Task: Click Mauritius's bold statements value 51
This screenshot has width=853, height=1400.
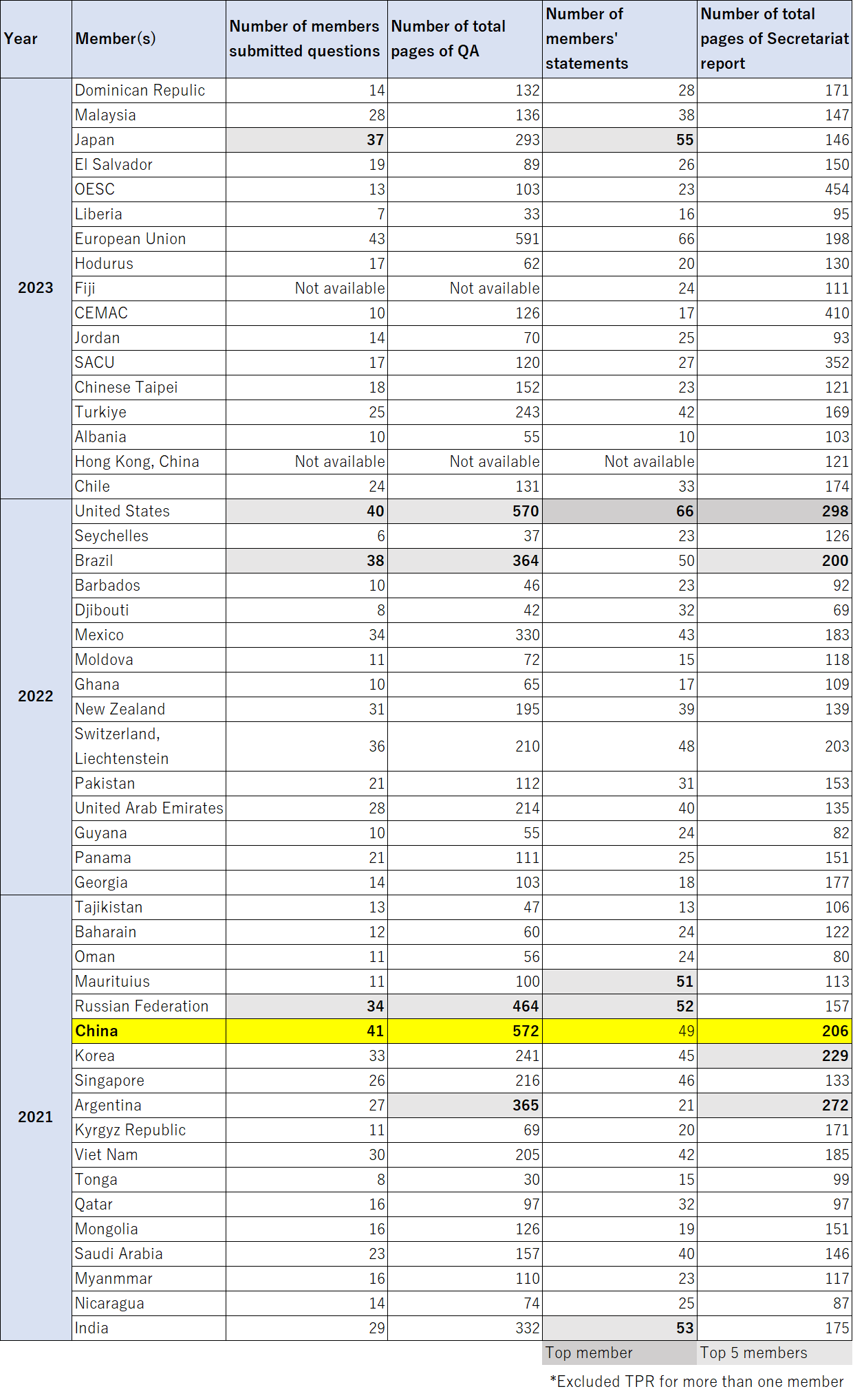Action: [620, 982]
